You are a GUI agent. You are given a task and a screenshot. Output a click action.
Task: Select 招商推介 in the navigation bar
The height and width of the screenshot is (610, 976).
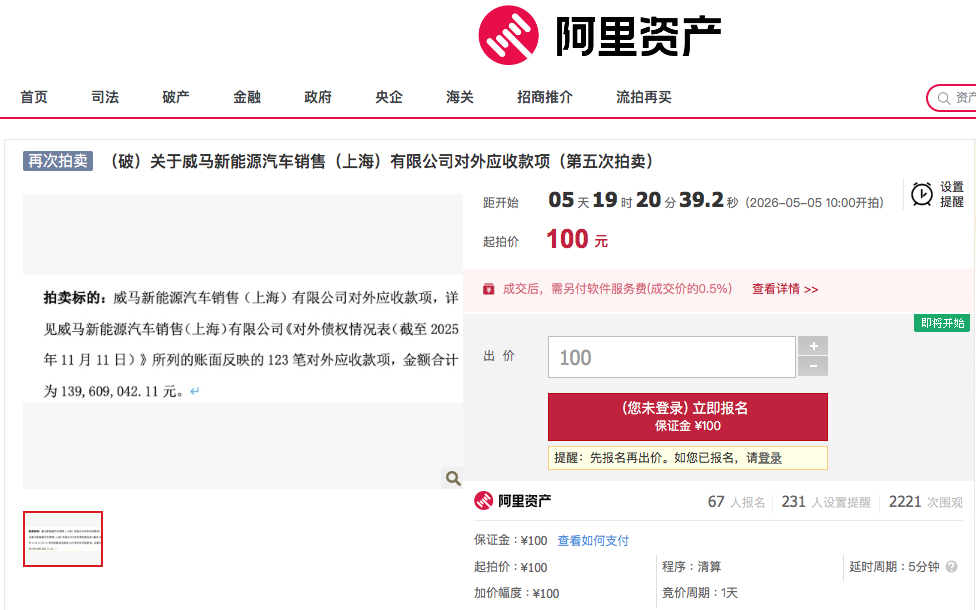tap(545, 97)
